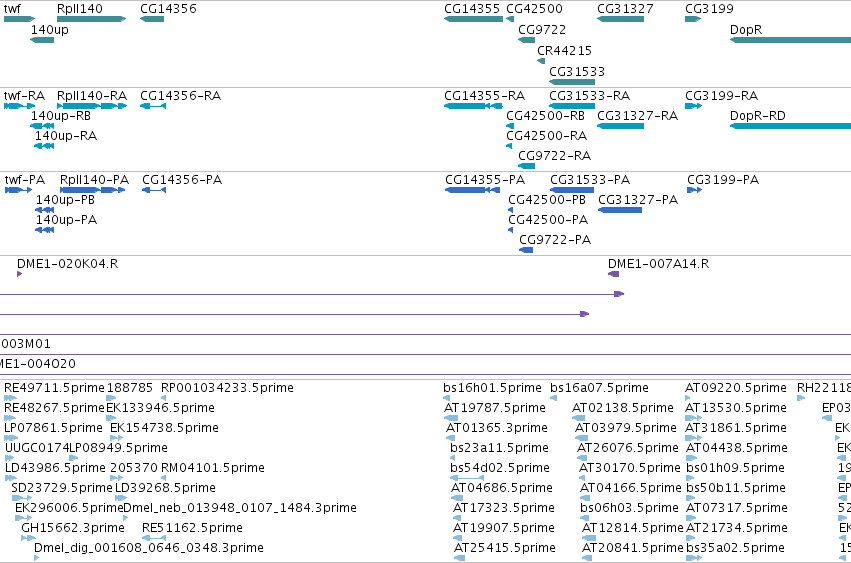Image resolution: width=851 pixels, height=563 pixels.
Task: Click transcript CG14355-RA label
Action: click(x=485, y=96)
